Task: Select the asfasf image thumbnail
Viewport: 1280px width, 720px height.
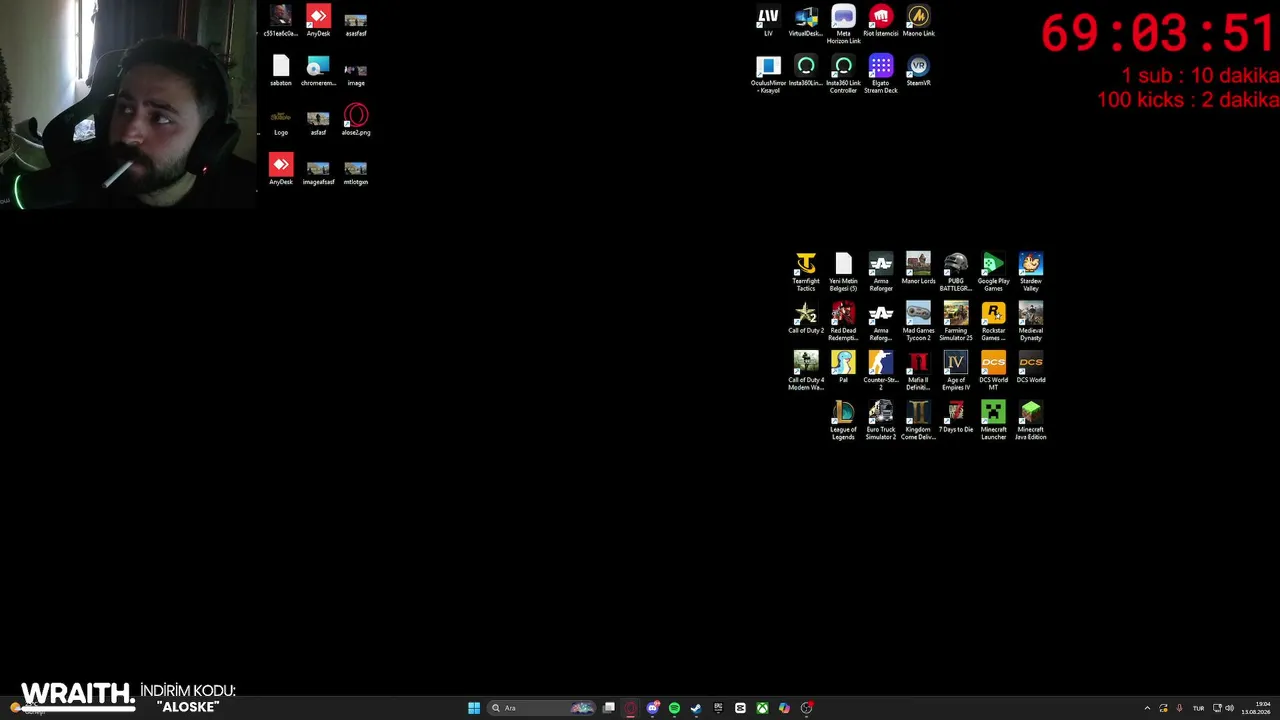Action: tap(318, 123)
